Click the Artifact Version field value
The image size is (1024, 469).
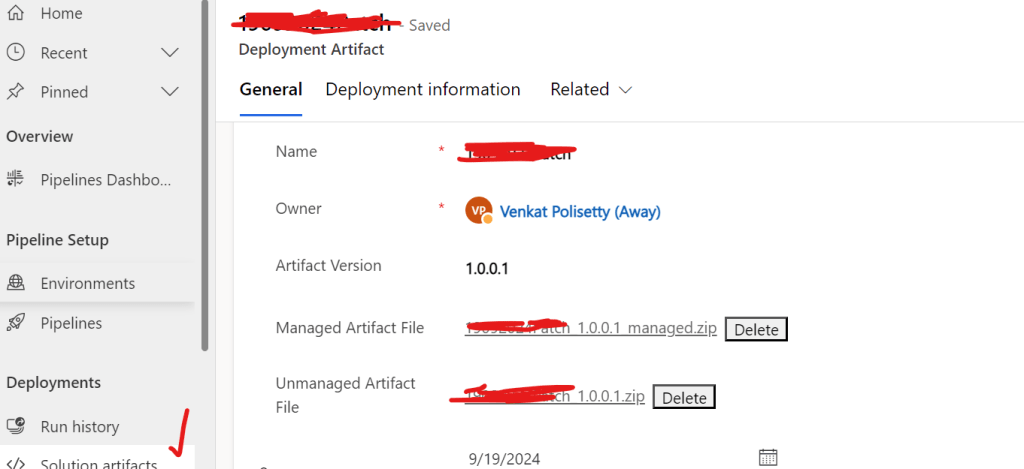point(487,269)
